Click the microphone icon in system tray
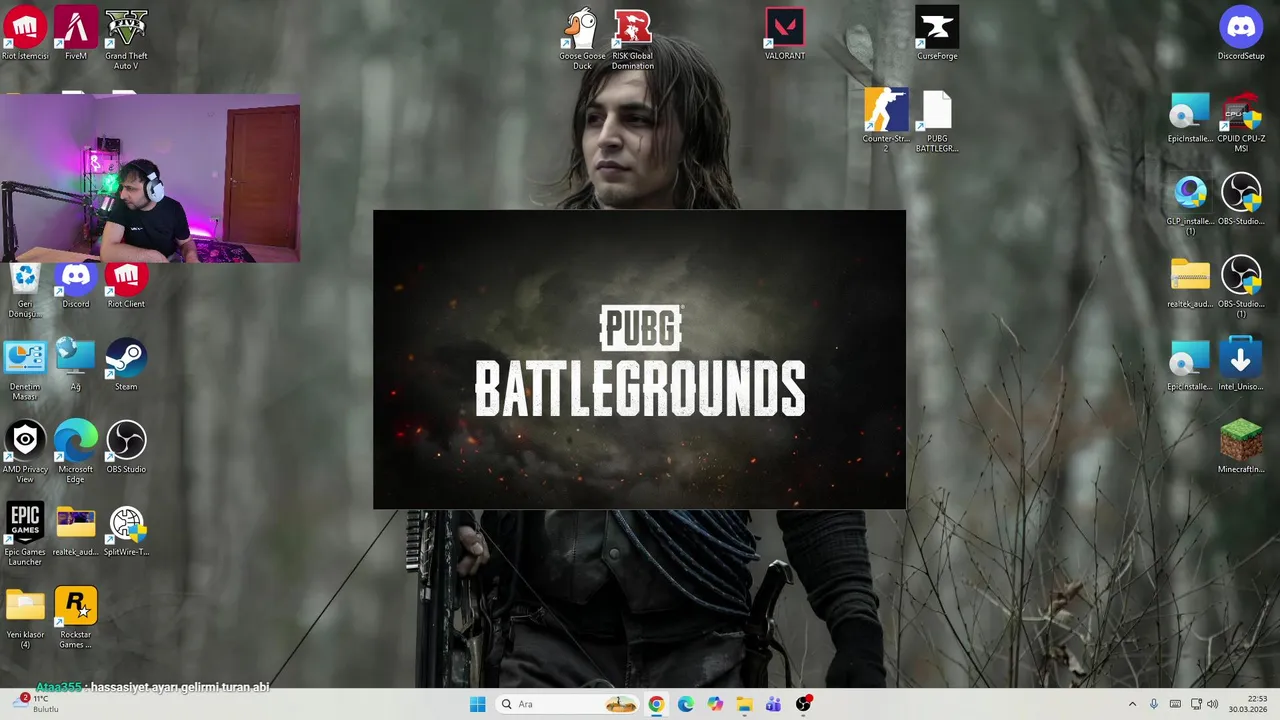Viewport: 1280px width, 720px height. tap(1154, 704)
